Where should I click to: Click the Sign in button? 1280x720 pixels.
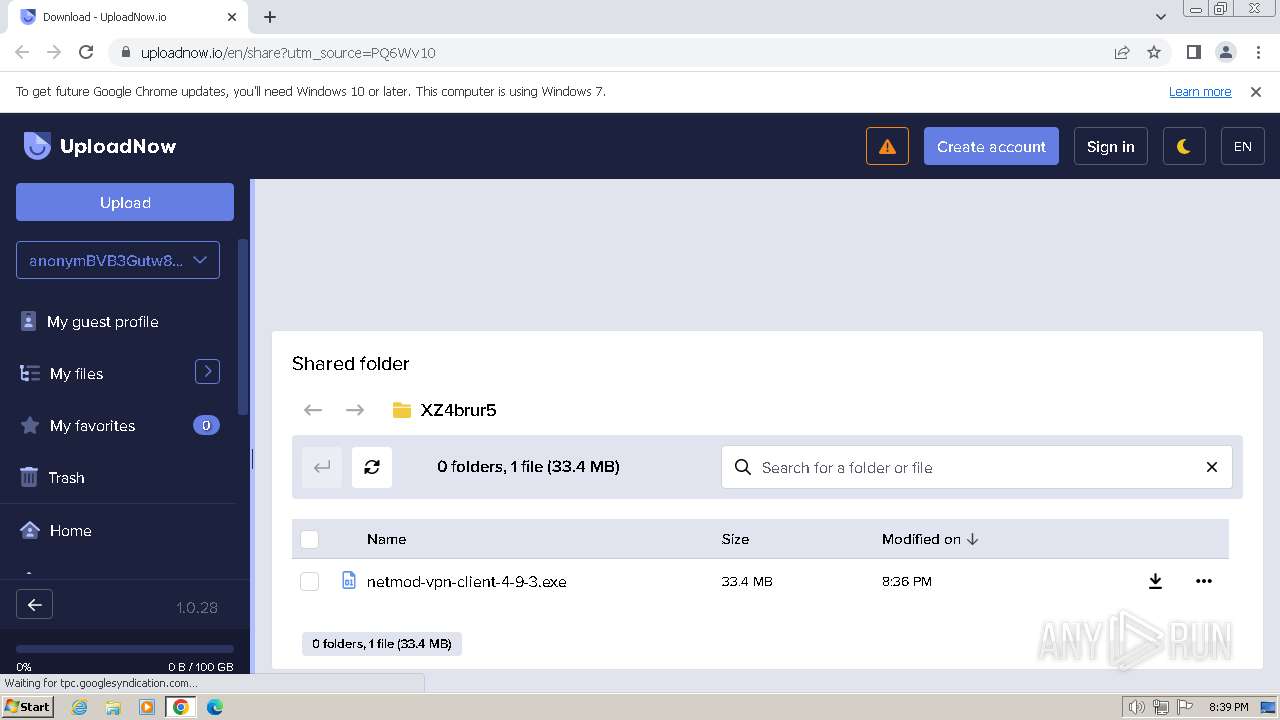point(1110,146)
